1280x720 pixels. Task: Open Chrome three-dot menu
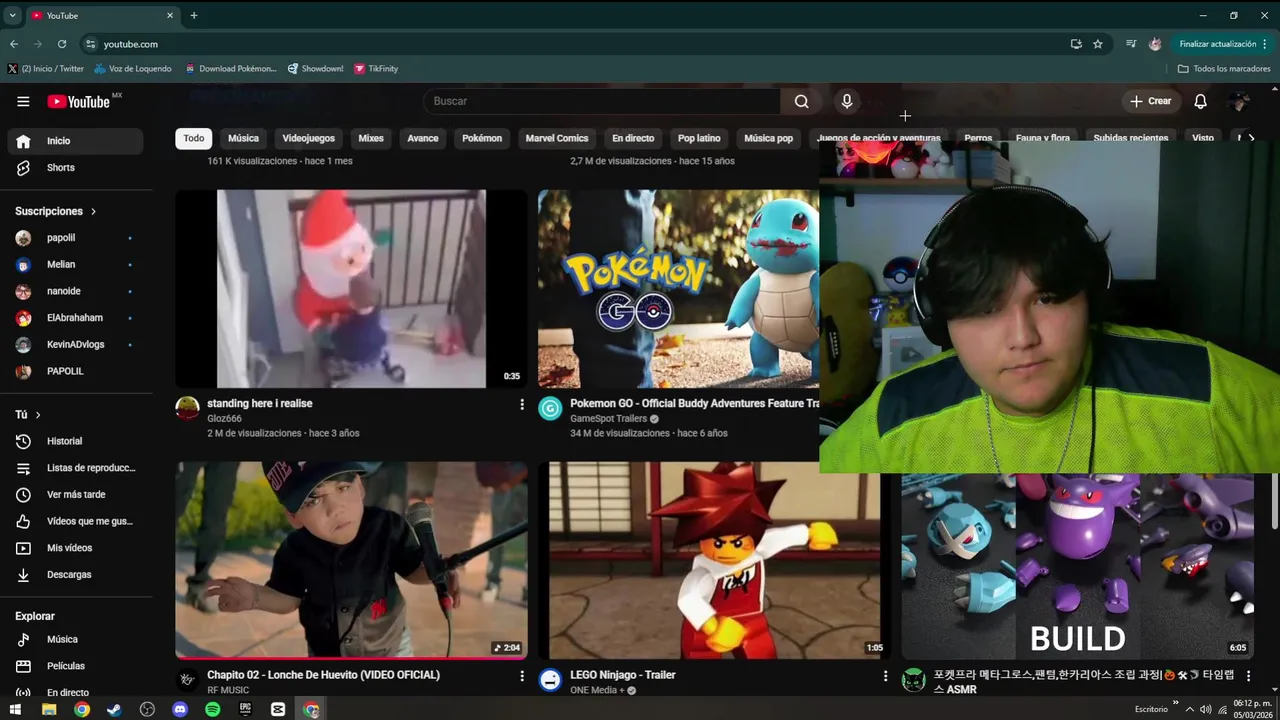(x=1265, y=44)
